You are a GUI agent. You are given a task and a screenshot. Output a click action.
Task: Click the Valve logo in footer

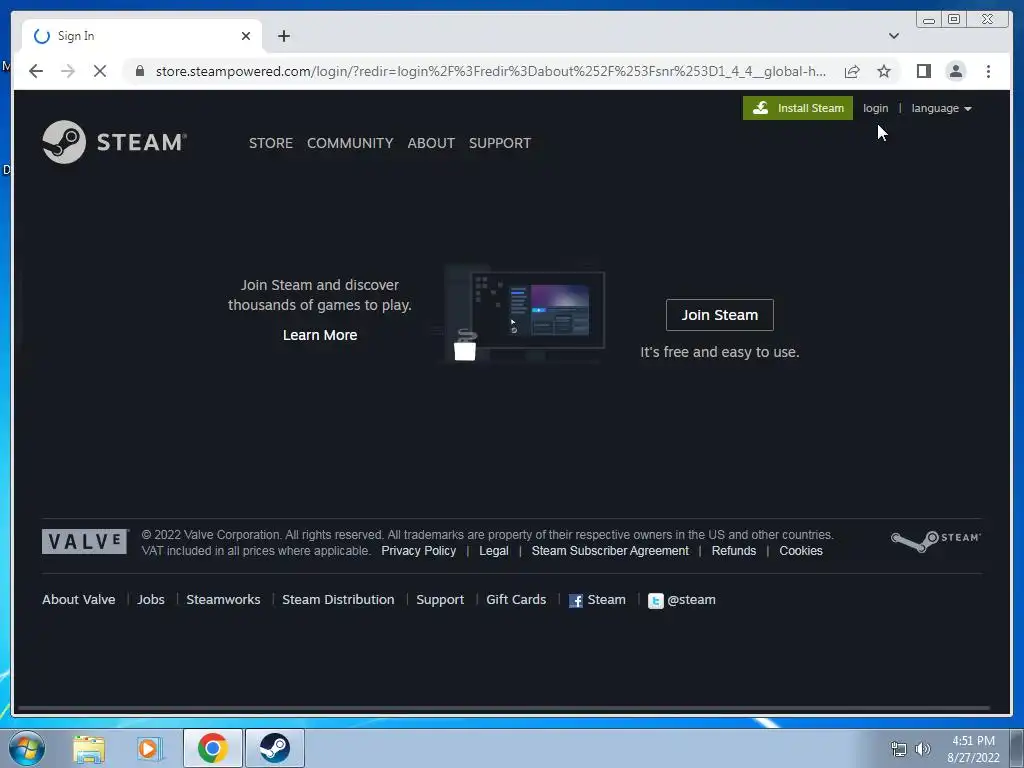tap(85, 541)
